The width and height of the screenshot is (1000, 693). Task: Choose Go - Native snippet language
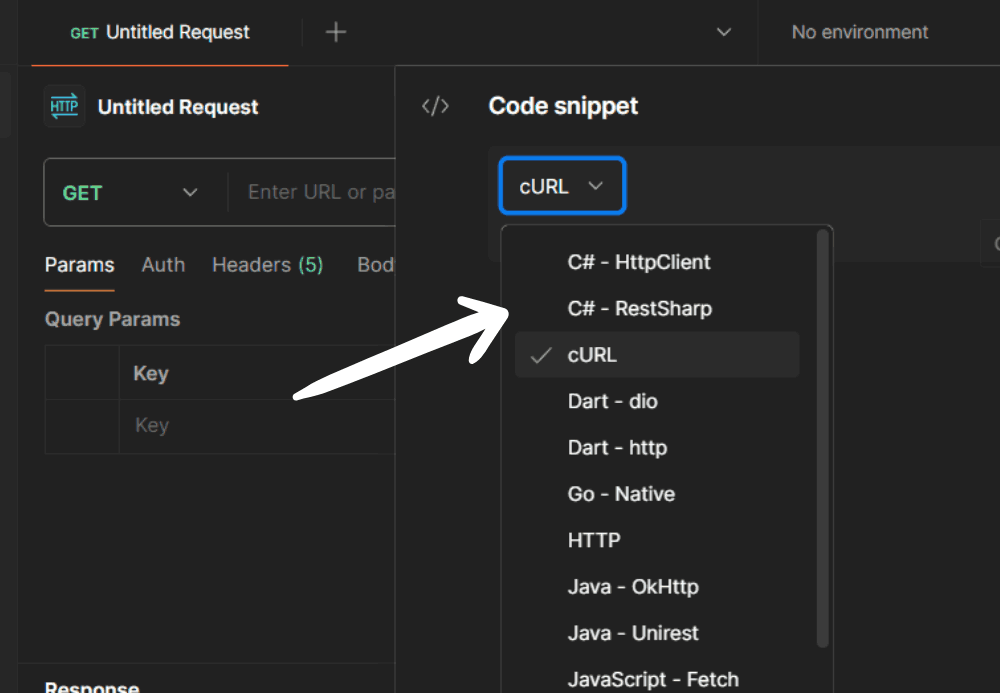620,494
